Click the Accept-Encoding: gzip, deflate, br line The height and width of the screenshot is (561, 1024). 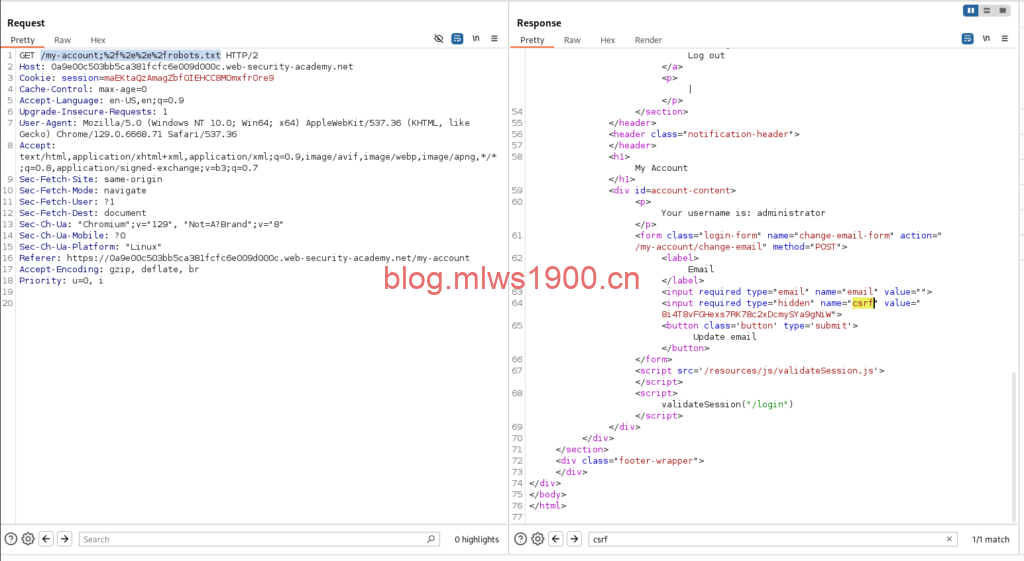point(109,269)
